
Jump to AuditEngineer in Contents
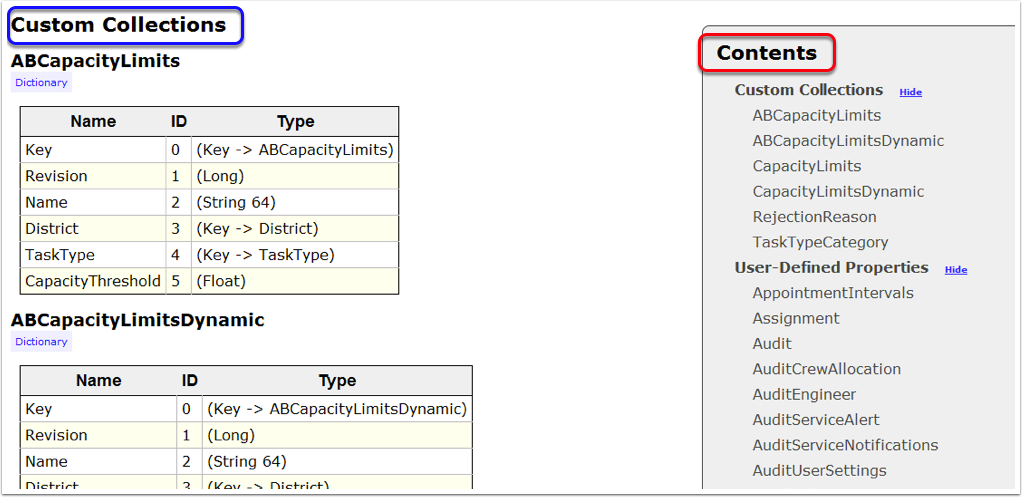pos(804,395)
